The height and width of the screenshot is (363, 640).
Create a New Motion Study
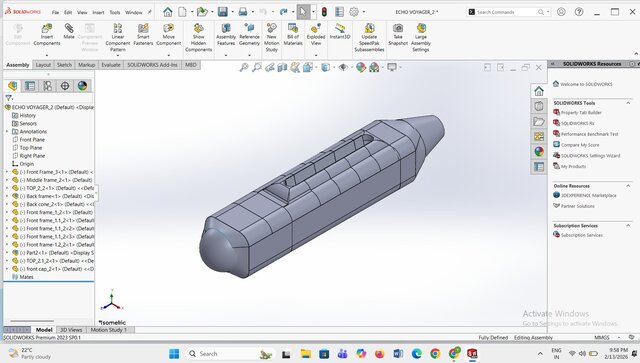(x=271, y=38)
